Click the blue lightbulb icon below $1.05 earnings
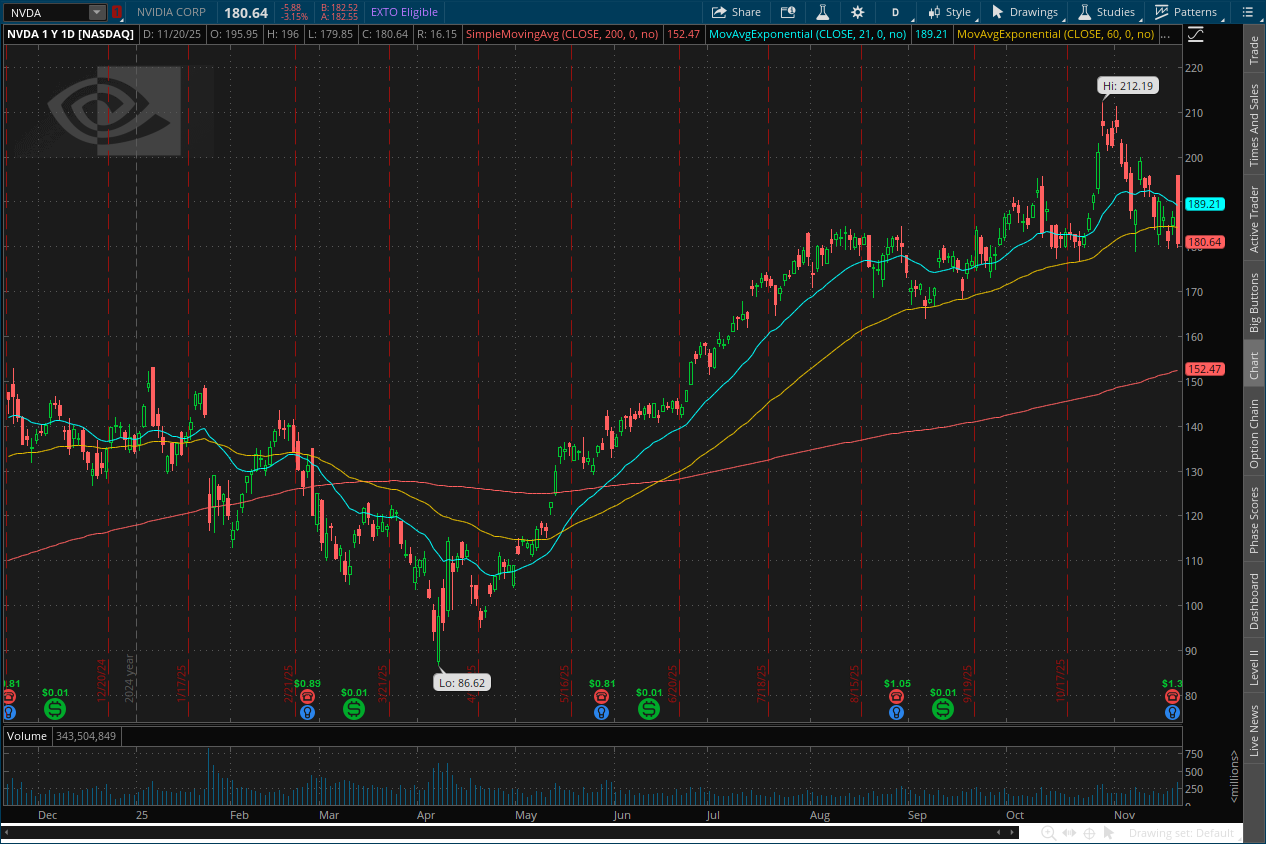 click(x=896, y=712)
